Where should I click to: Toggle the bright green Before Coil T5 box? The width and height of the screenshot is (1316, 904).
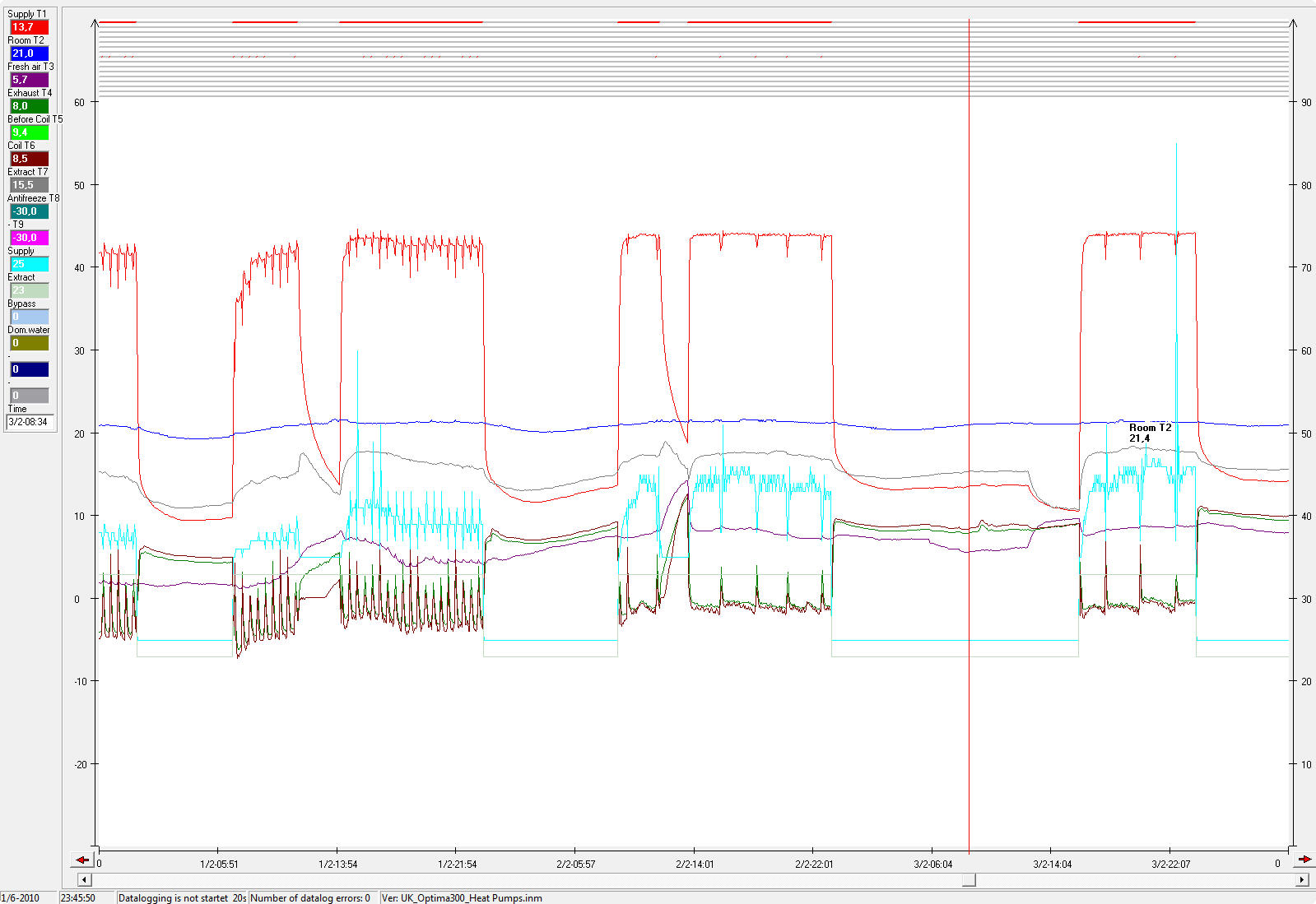coord(29,132)
